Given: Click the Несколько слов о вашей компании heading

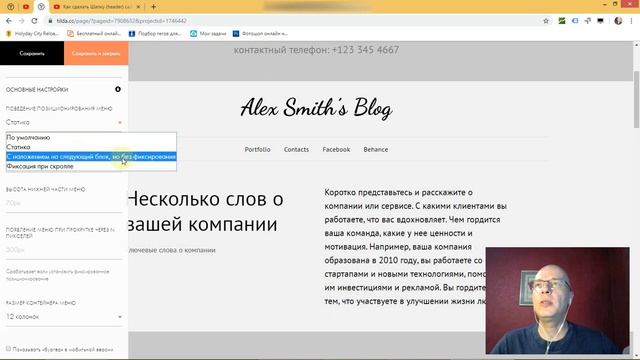Looking at the screenshot, I should 205,211.
